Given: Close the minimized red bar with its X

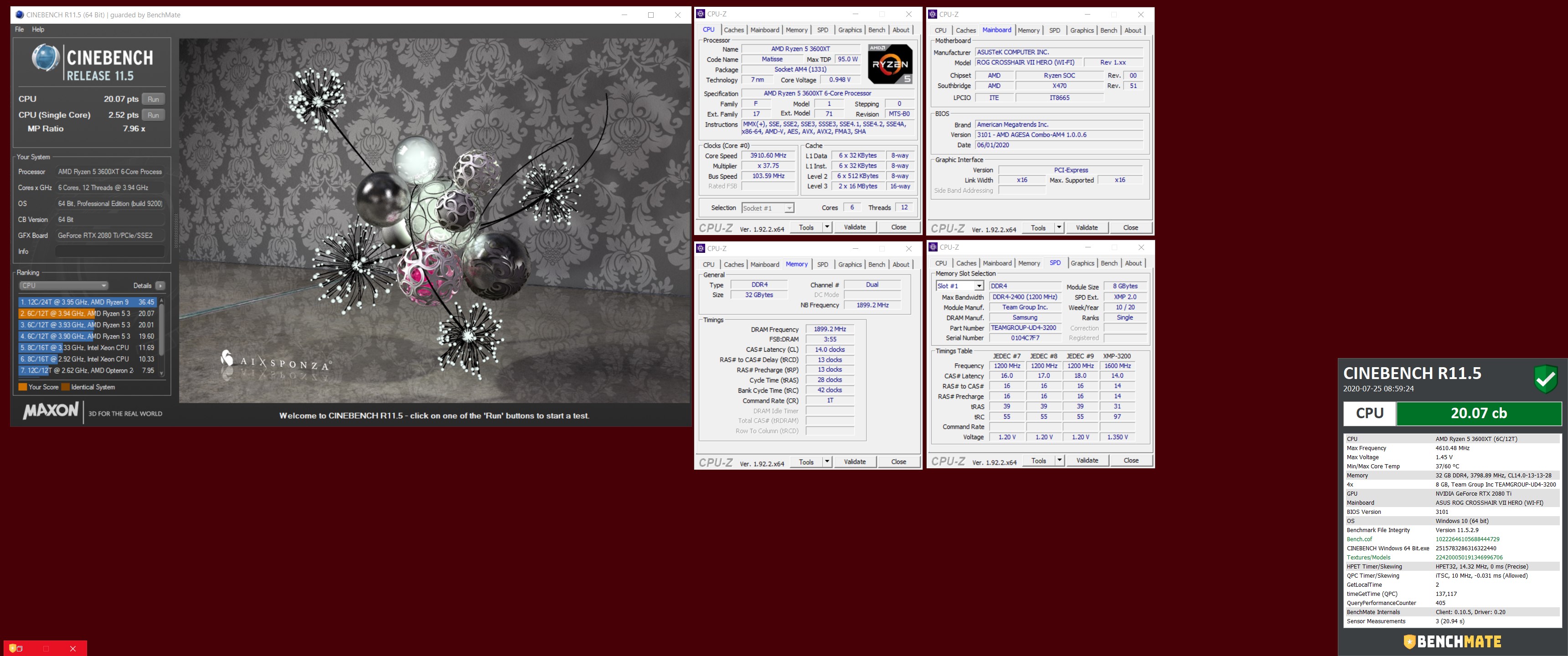Looking at the screenshot, I should pos(73,649).
